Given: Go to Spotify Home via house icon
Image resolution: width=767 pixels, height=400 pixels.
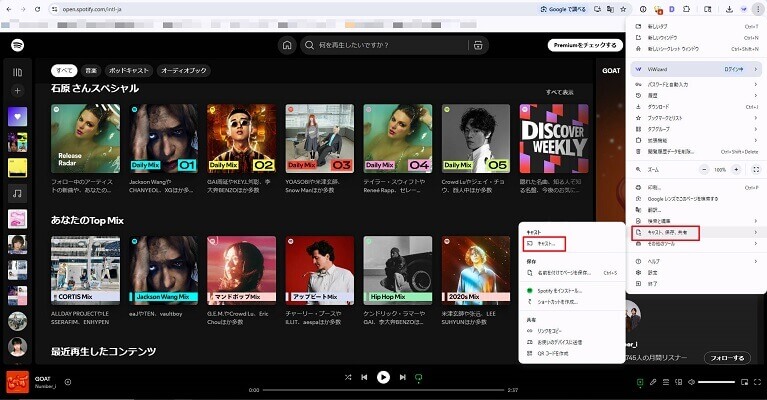Looking at the screenshot, I should click(x=287, y=45).
